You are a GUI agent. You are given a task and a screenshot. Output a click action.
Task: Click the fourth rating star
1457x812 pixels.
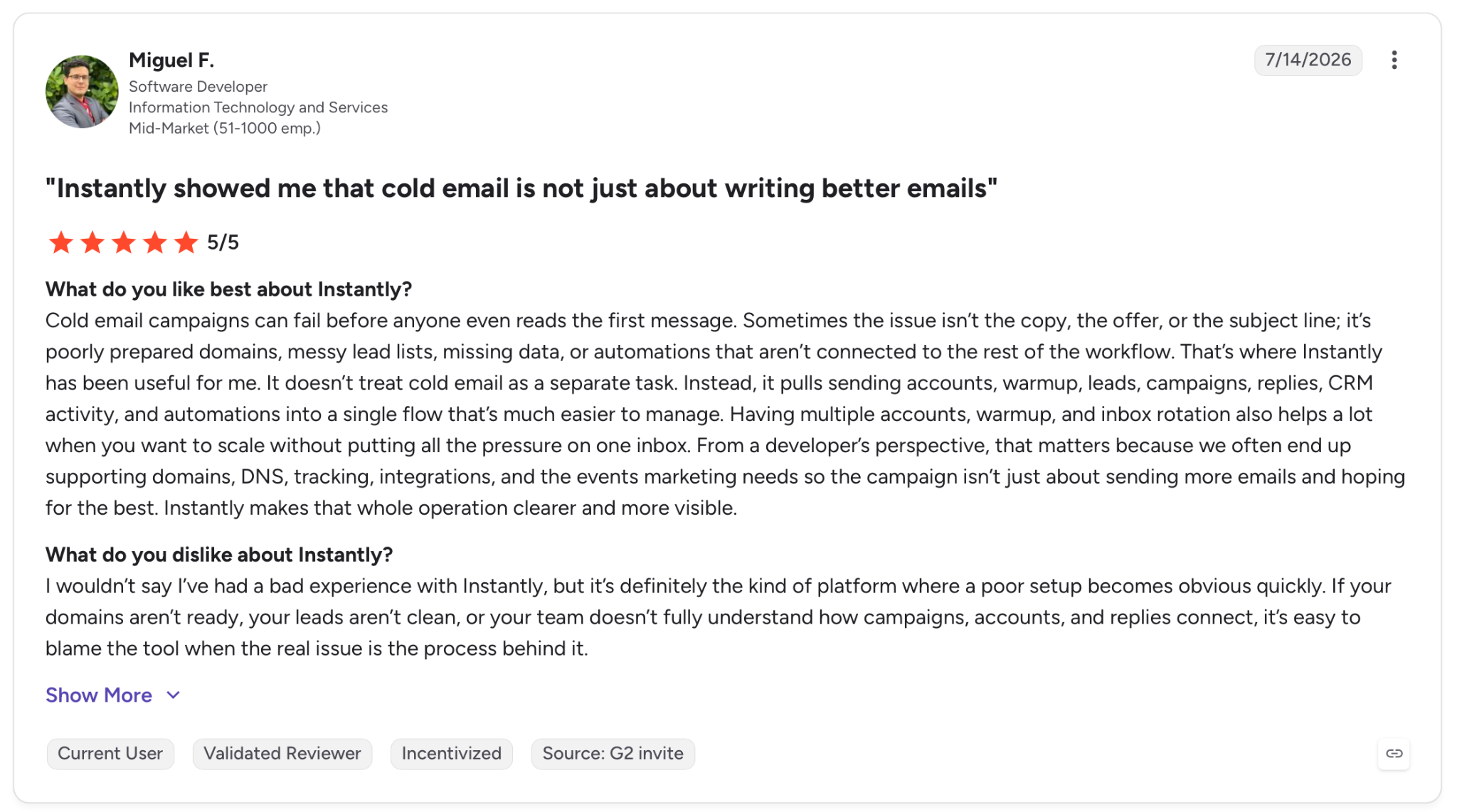coord(155,242)
